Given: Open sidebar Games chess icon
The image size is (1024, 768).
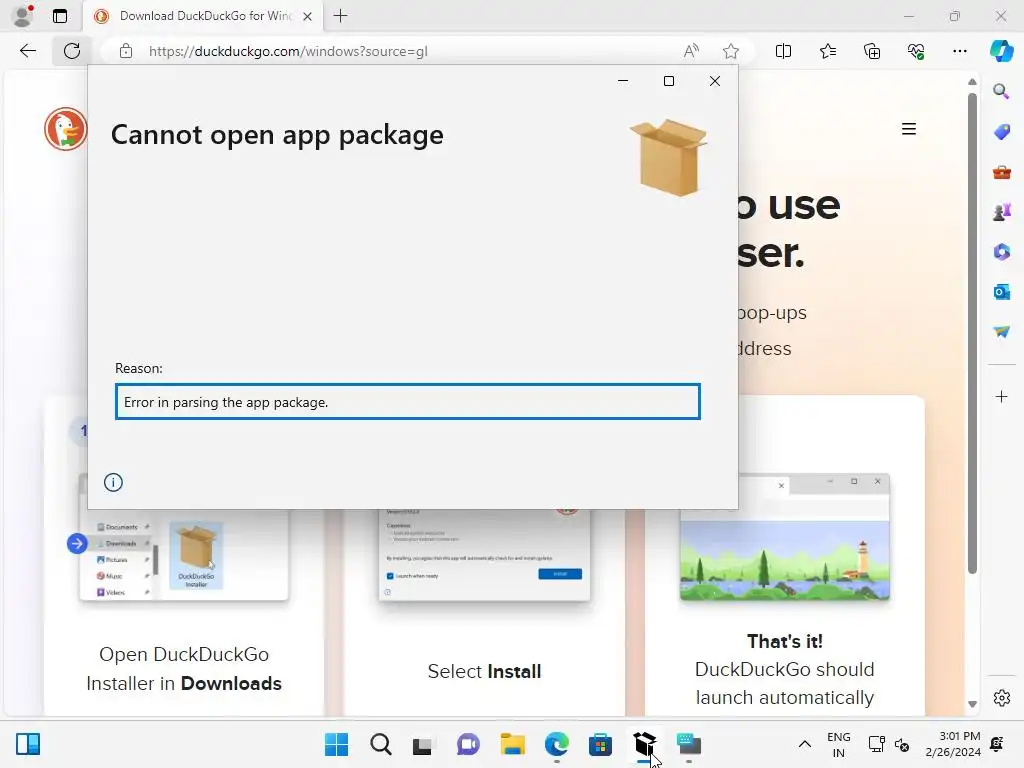Looking at the screenshot, I should click(x=1001, y=212).
